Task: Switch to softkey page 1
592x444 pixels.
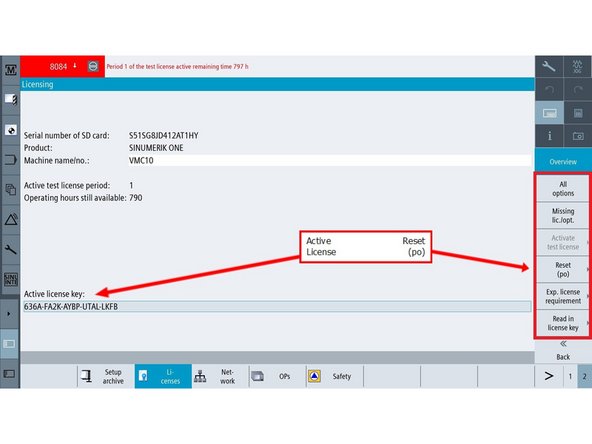Action: coord(570,376)
